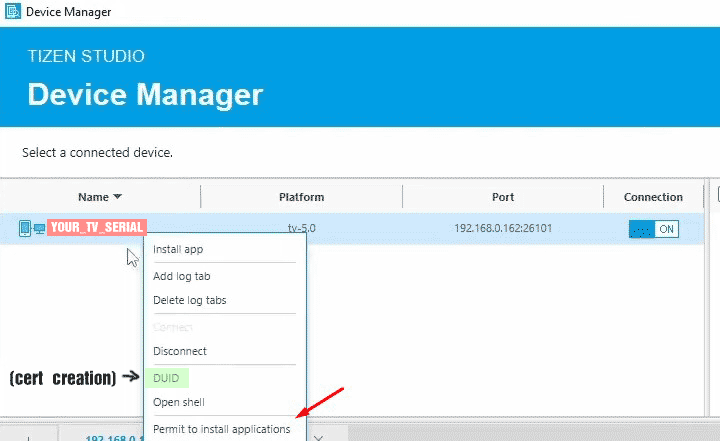Click the Device Manager title bar icon
The height and width of the screenshot is (441, 720).
click(13, 12)
